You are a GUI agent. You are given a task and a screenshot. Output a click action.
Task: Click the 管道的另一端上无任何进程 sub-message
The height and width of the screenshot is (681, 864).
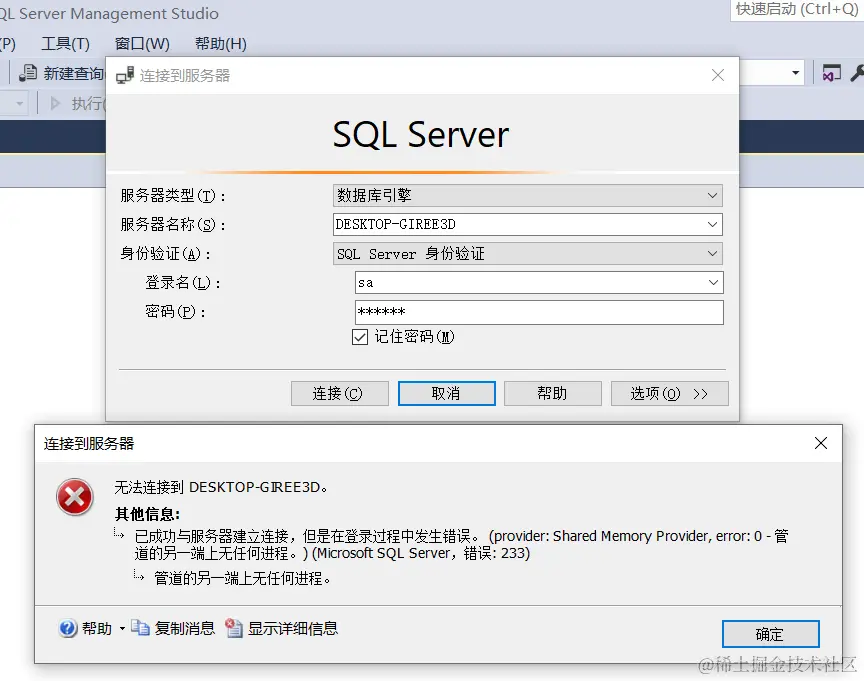[242, 578]
